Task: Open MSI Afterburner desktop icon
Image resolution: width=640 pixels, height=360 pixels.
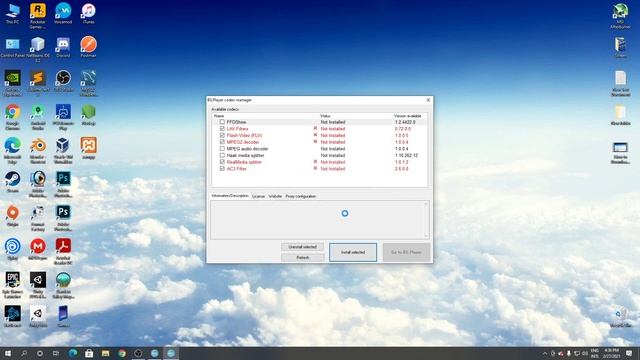Action: pos(620,16)
